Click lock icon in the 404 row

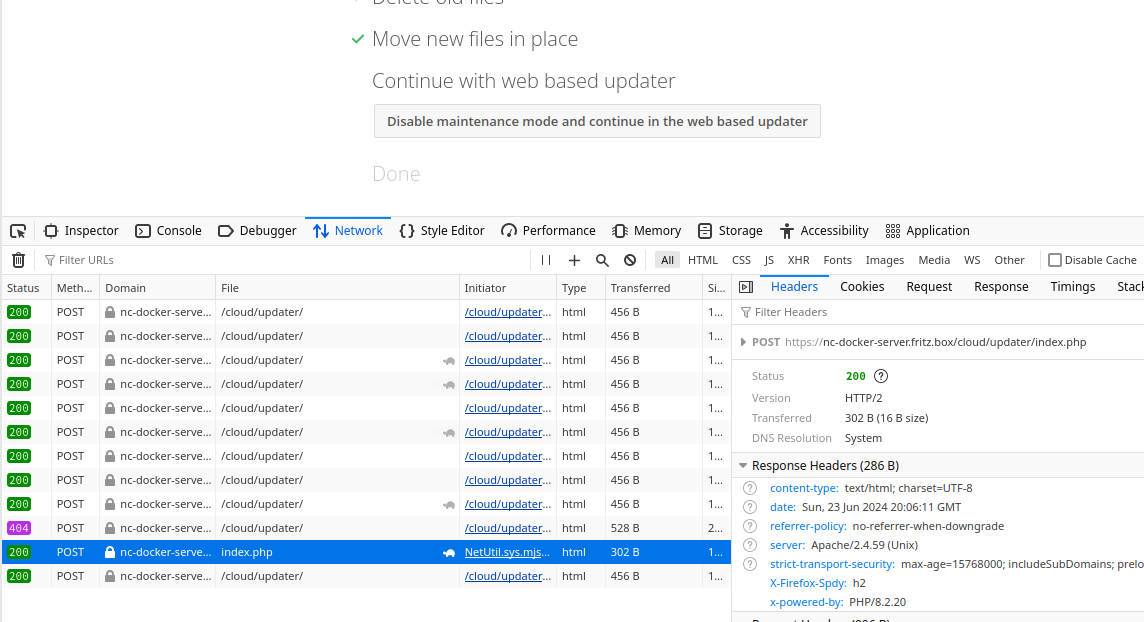pos(109,528)
